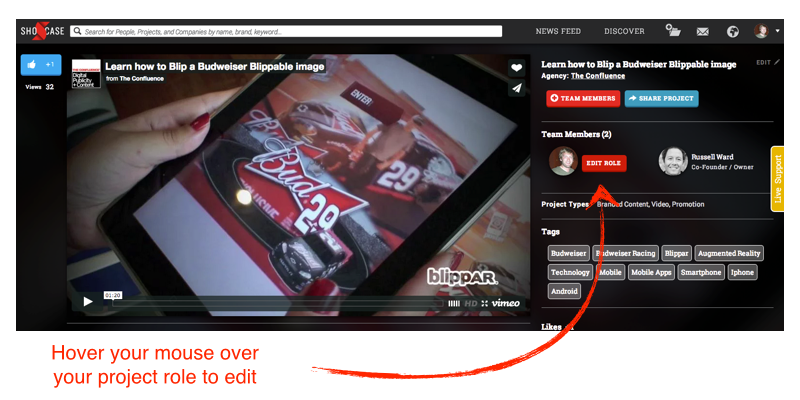Click Russell Ward's avatar

click(673, 161)
